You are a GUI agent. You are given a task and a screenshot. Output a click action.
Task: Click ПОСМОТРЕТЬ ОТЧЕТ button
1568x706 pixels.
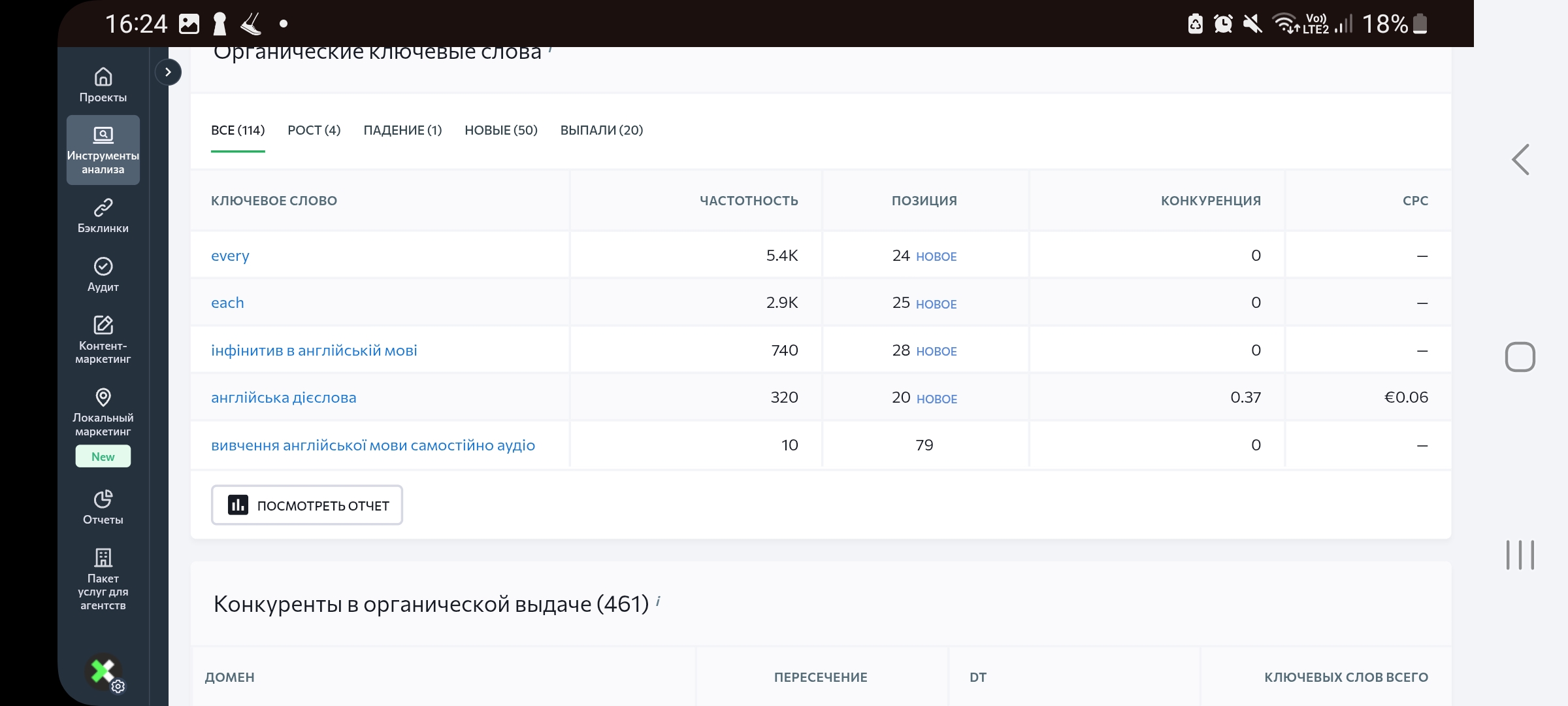click(306, 505)
